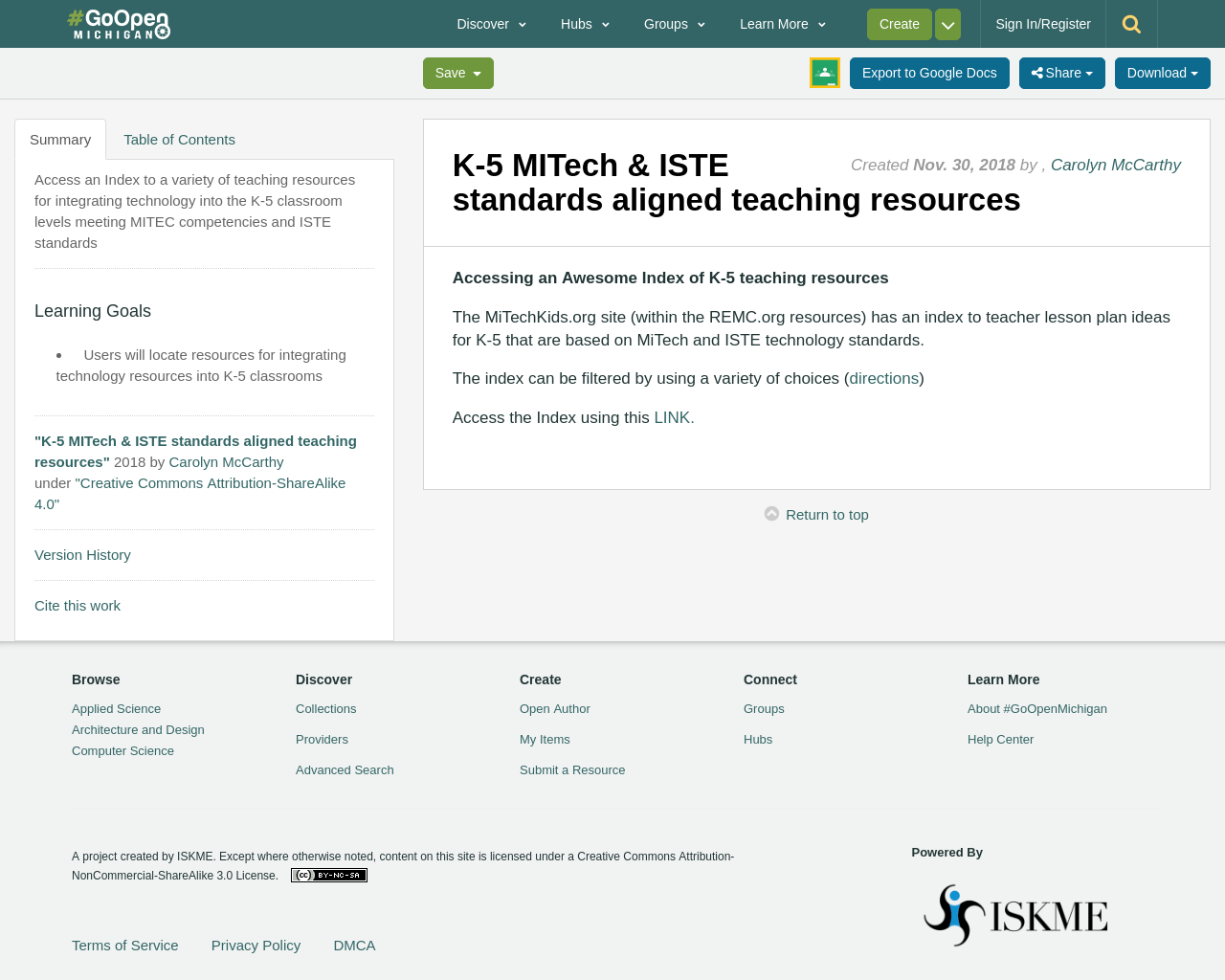Follow the directions link in the description
1225x980 pixels.
[883, 376]
